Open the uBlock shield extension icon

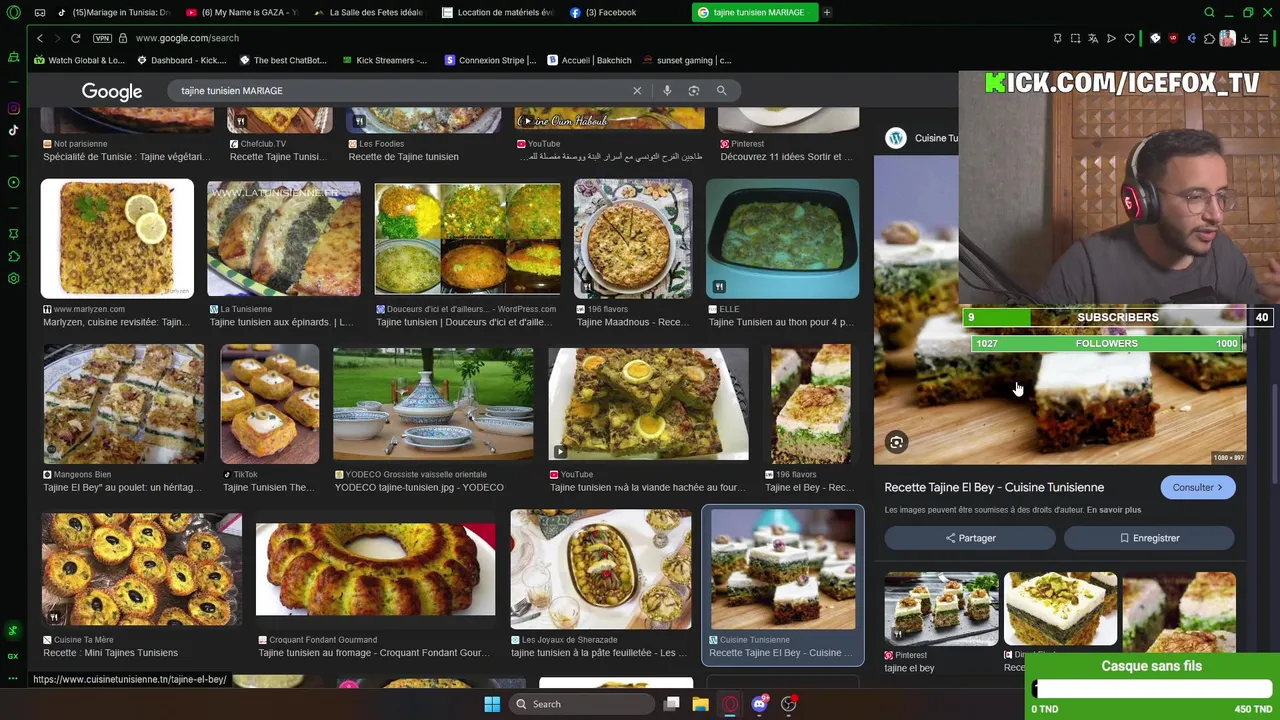1174,38
